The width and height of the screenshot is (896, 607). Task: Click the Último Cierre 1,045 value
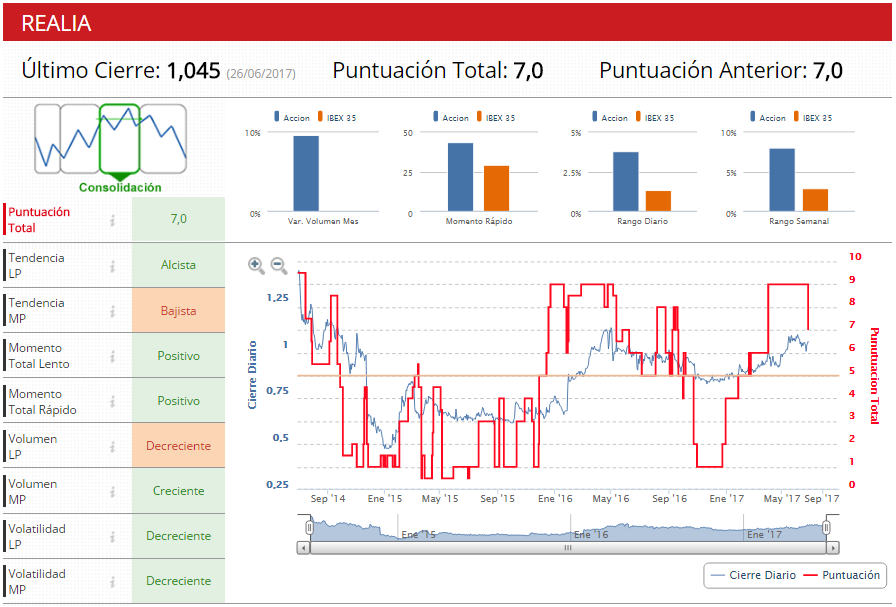click(193, 71)
